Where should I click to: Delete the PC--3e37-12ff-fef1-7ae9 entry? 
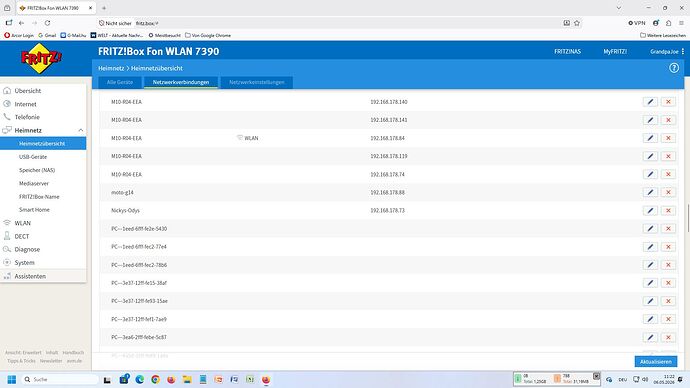[668, 319]
